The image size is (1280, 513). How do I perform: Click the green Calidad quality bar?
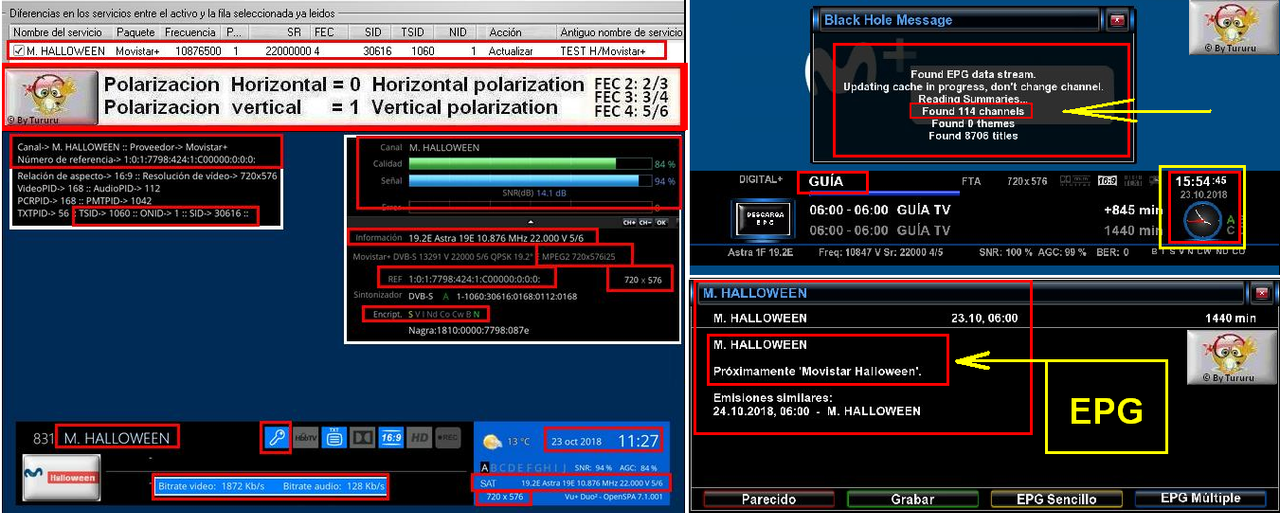coord(529,164)
